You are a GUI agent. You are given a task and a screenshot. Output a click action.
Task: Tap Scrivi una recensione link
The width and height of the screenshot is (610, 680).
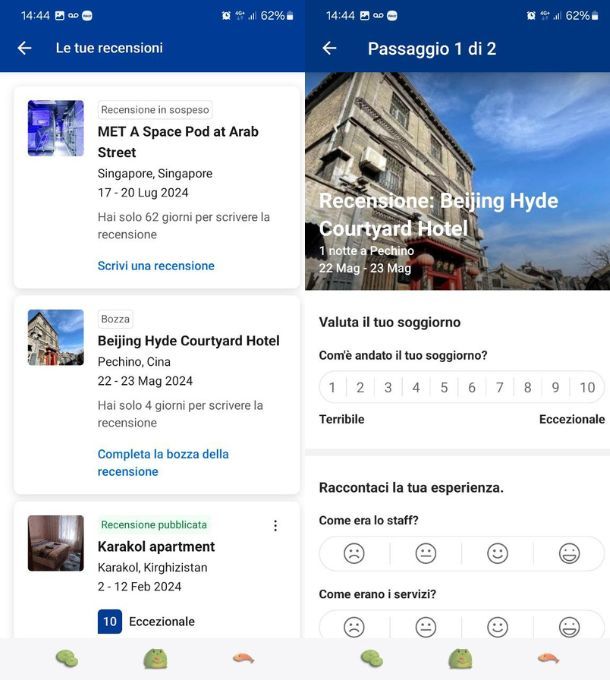tap(156, 265)
